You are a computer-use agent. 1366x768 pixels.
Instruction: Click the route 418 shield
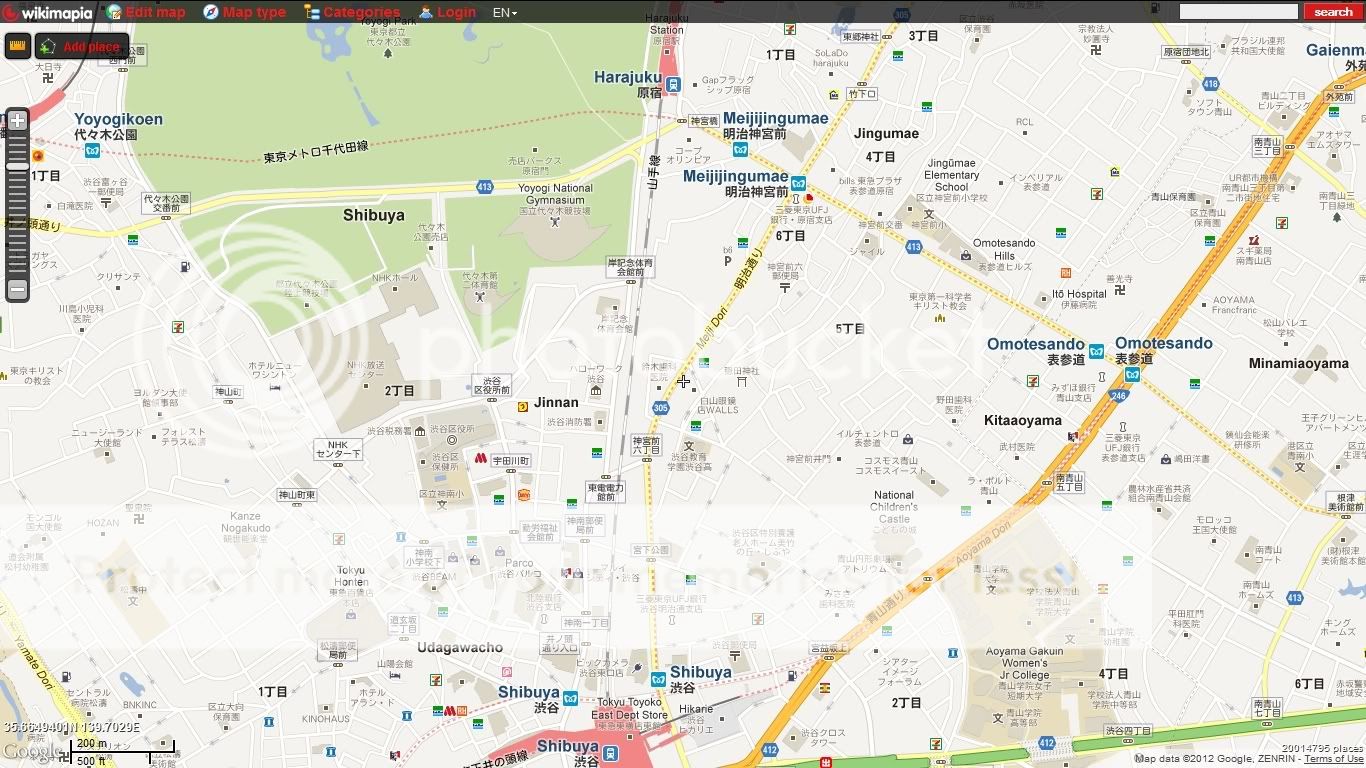click(1211, 84)
